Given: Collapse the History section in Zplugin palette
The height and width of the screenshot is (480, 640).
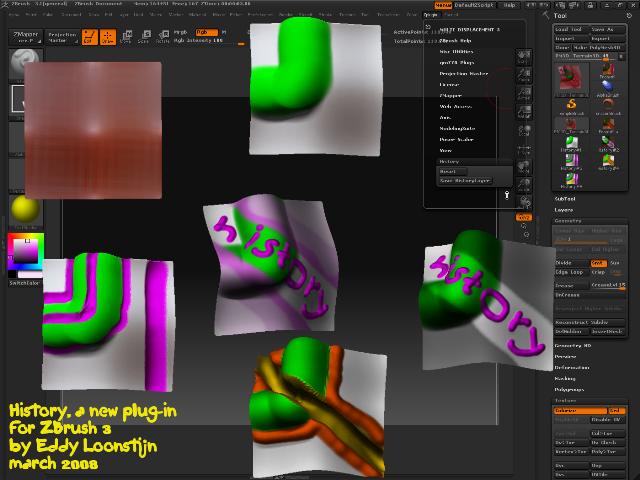Looking at the screenshot, I should (449, 162).
